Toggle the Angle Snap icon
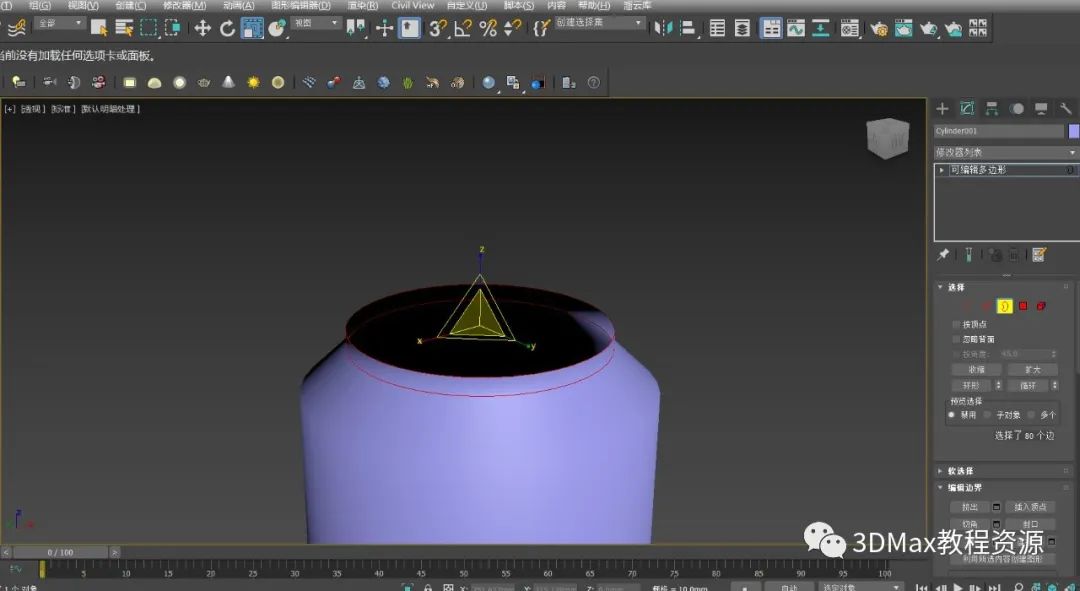Image resolution: width=1080 pixels, height=591 pixels. 463,28
